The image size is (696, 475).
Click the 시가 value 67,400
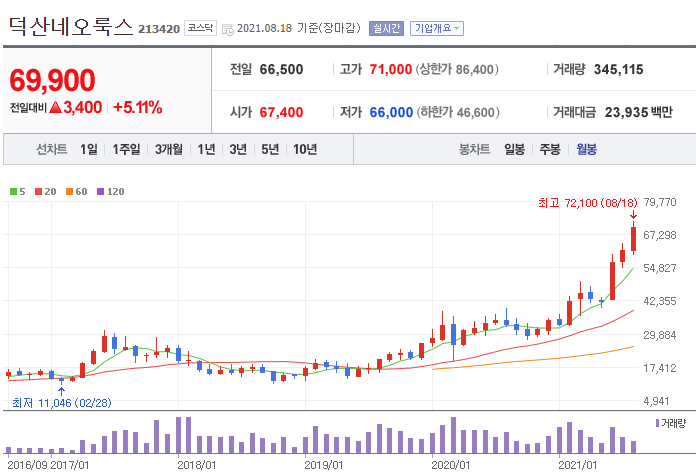tap(281, 112)
